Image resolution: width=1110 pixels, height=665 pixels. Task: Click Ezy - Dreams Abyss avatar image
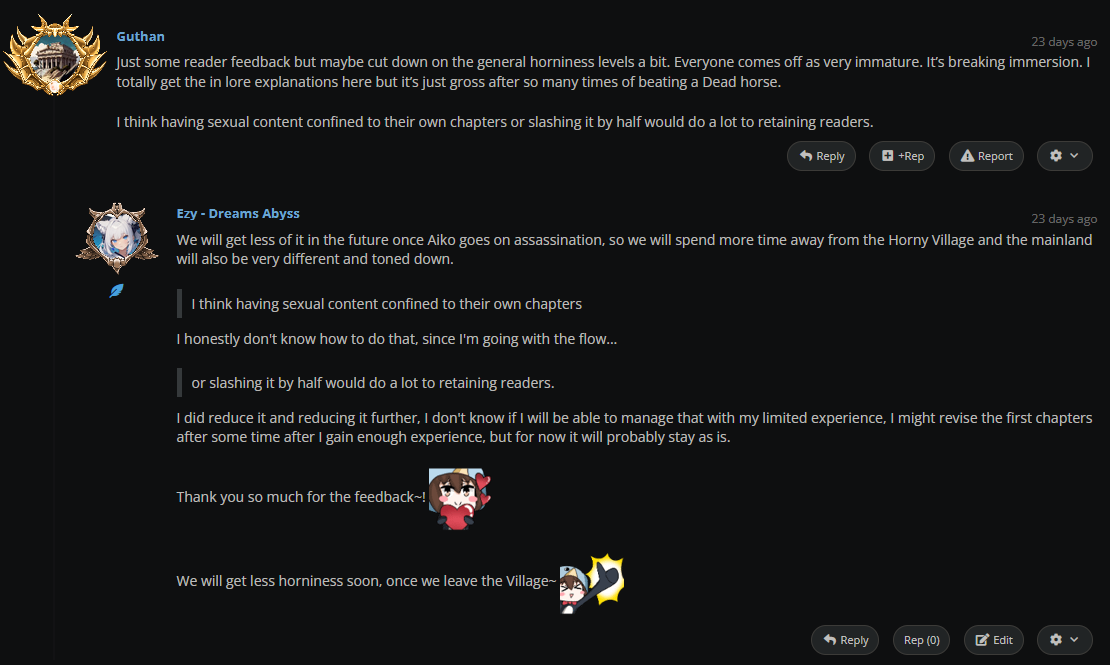[116, 239]
